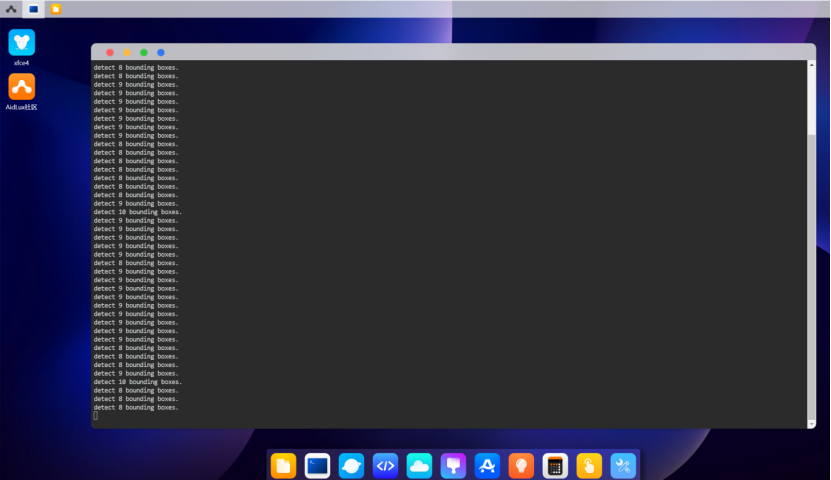Click the AidLux logo in top bar
Viewport: 831px width, 480px height.
coord(11,9)
